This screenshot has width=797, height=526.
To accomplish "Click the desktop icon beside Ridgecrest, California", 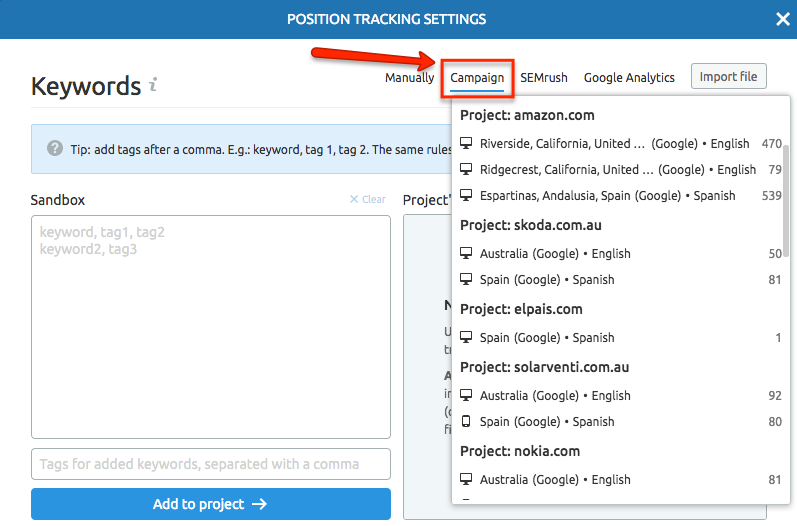I will 466,169.
